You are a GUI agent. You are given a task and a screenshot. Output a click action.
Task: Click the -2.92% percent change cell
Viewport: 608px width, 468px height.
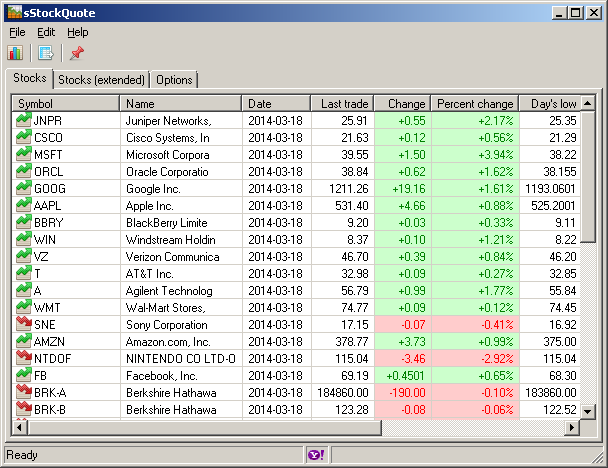click(x=475, y=359)
